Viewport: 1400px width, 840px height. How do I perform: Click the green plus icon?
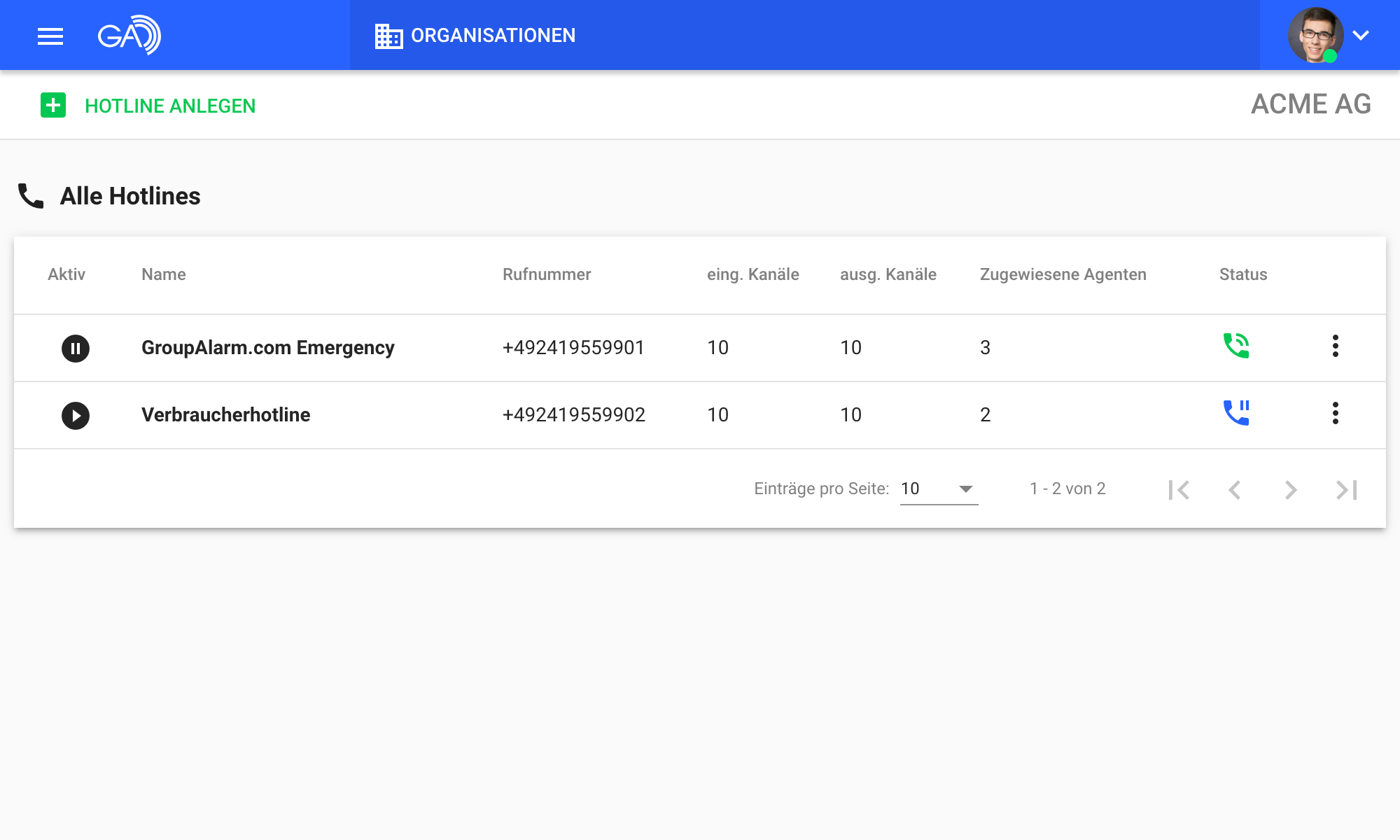(x=53, y=105)
